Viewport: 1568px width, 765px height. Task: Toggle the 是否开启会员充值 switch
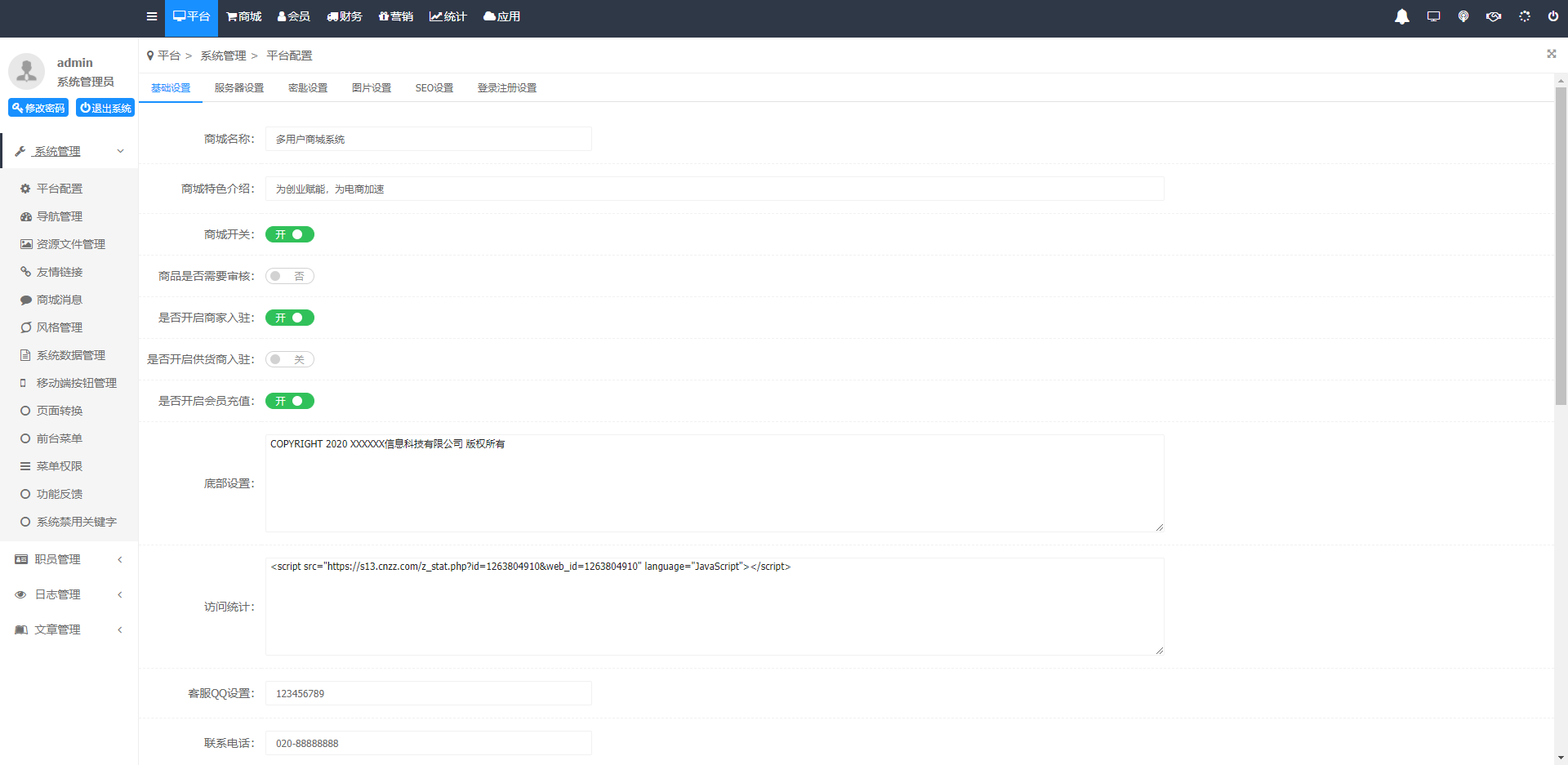[290, 401]
